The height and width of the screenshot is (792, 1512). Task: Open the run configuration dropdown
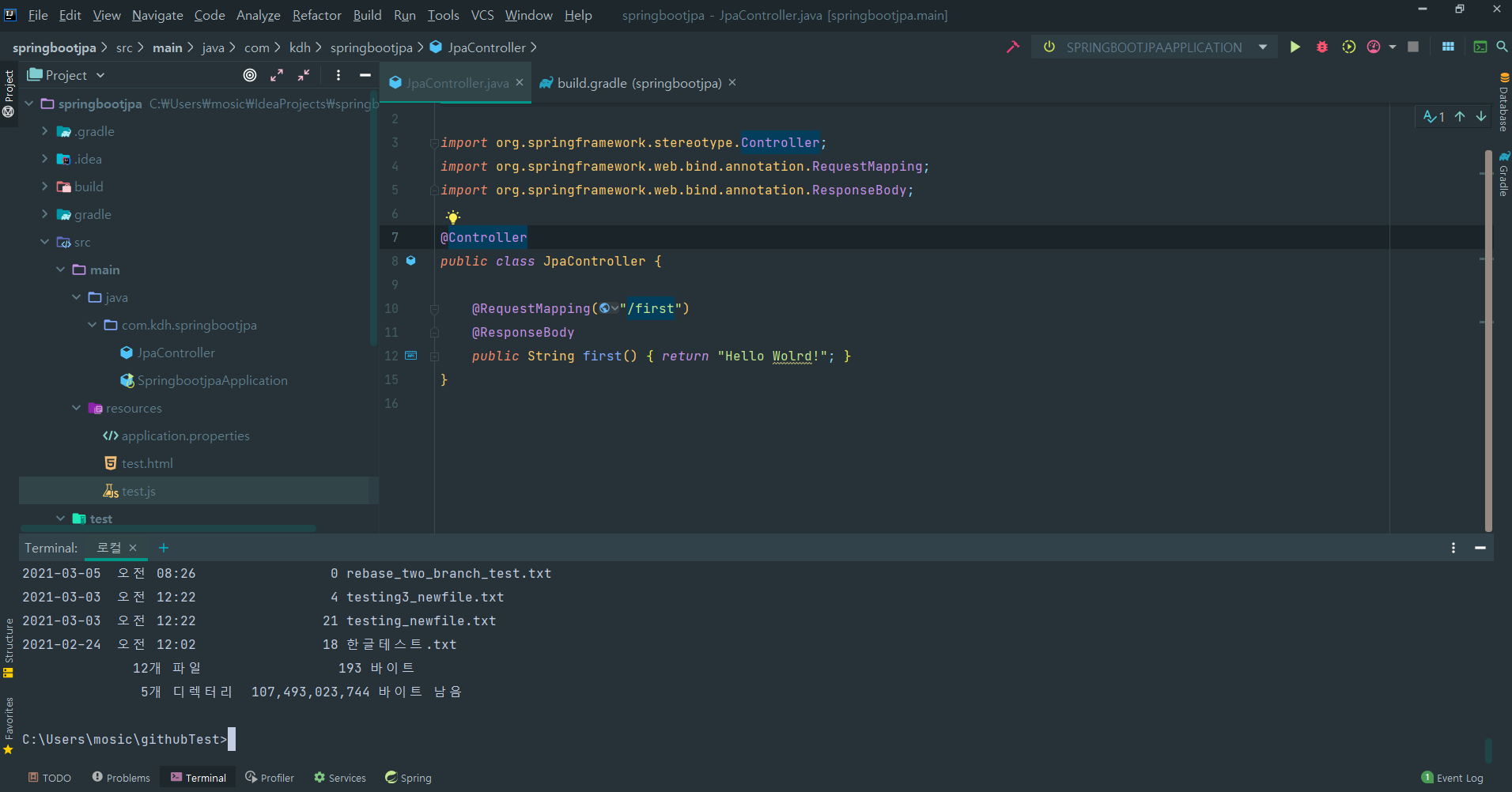[1263, 47]
